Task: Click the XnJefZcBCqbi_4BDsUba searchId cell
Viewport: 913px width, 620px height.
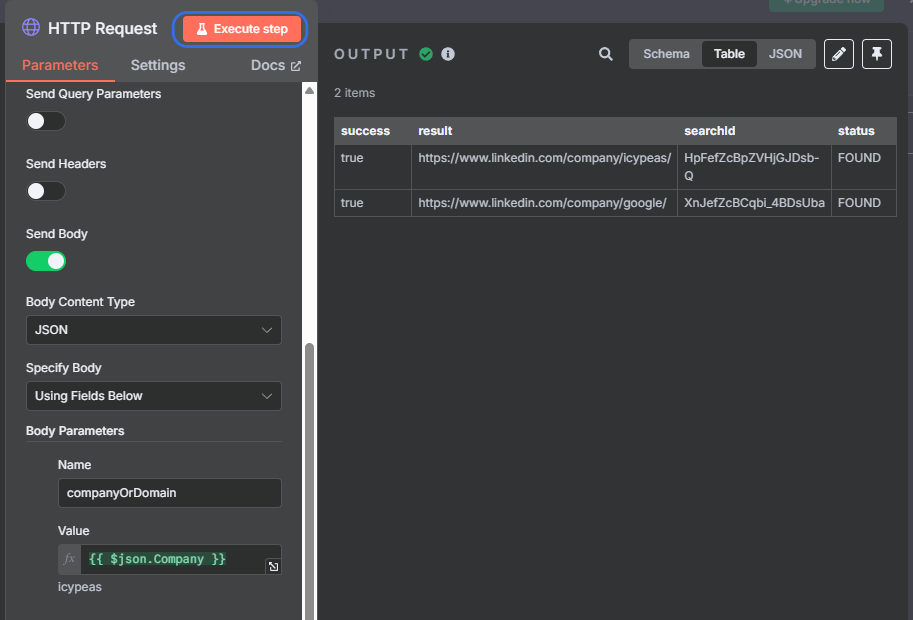Action: point(754,203)
